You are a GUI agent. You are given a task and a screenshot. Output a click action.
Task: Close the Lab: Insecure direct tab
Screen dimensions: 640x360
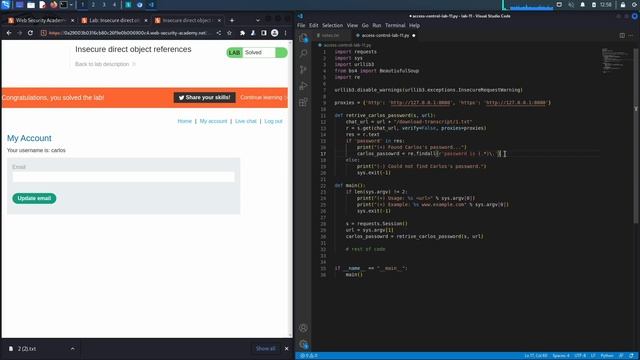point(146,20)
